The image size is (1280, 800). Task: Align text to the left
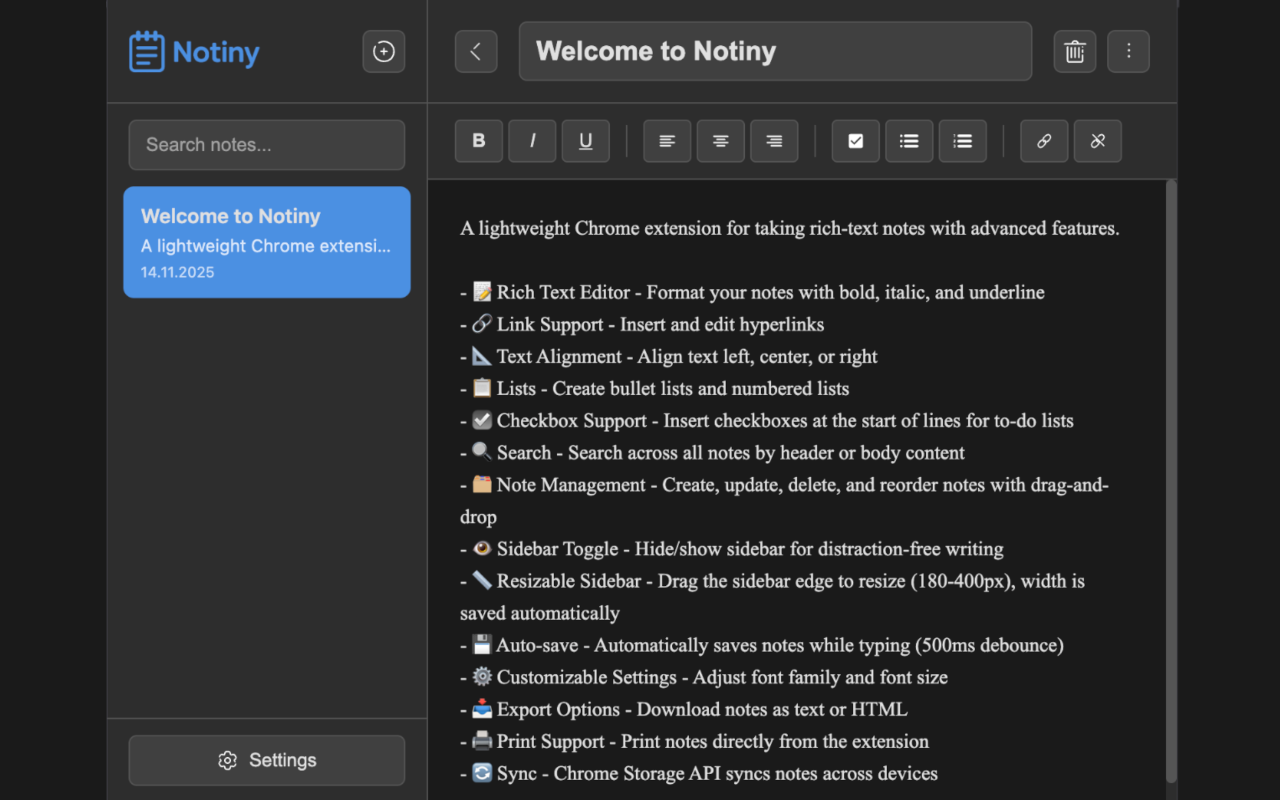[x=667, y=141]
